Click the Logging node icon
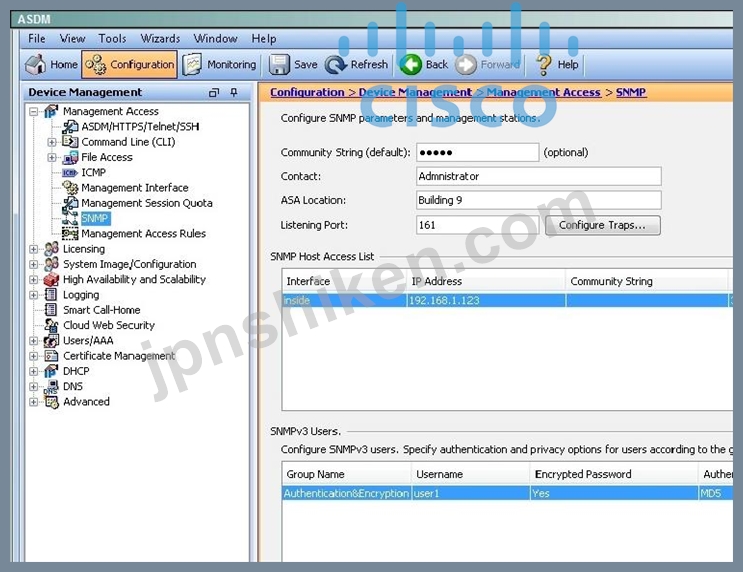 [51, 295]
